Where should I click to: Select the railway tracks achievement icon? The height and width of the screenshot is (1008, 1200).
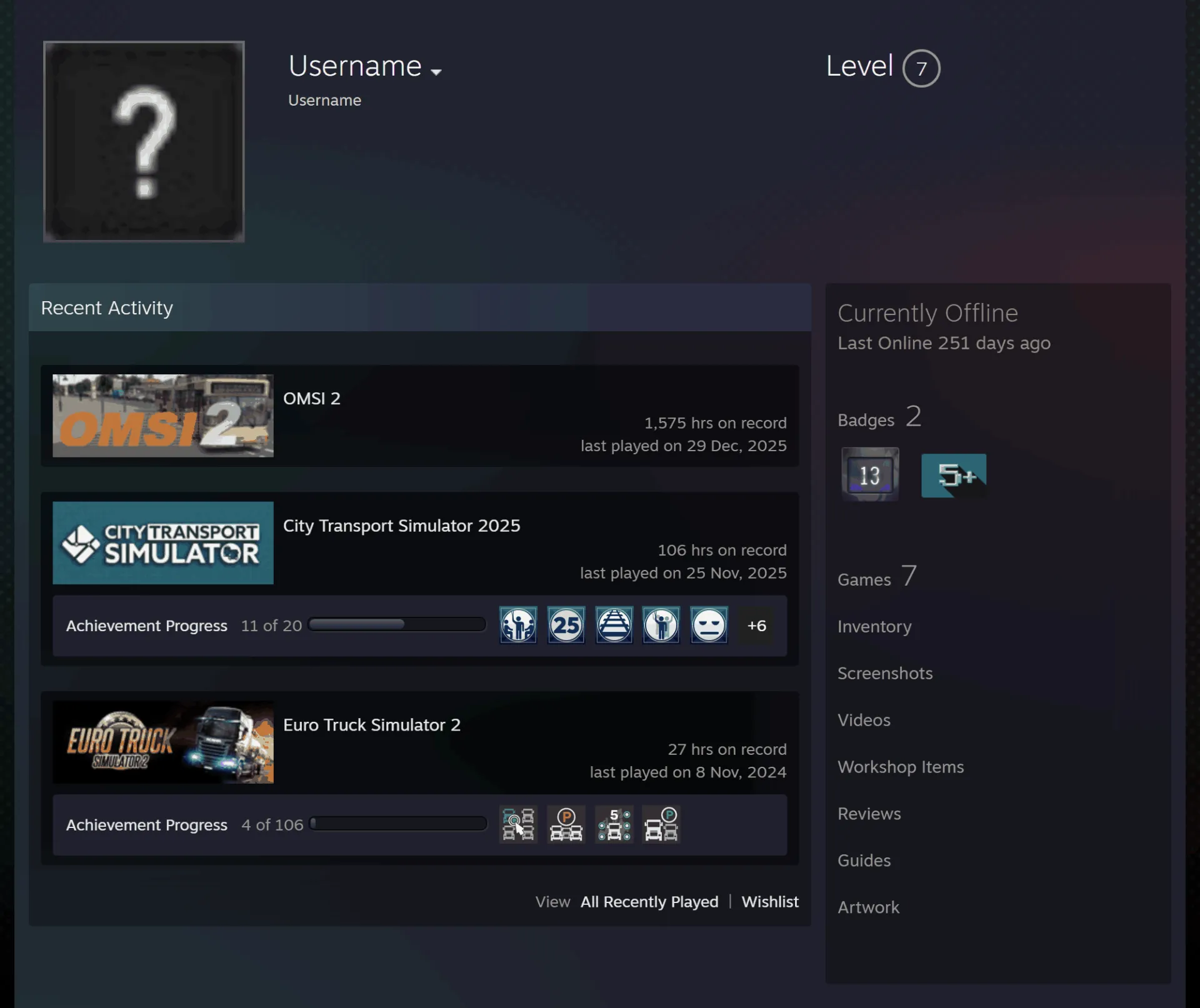point(614,625)
